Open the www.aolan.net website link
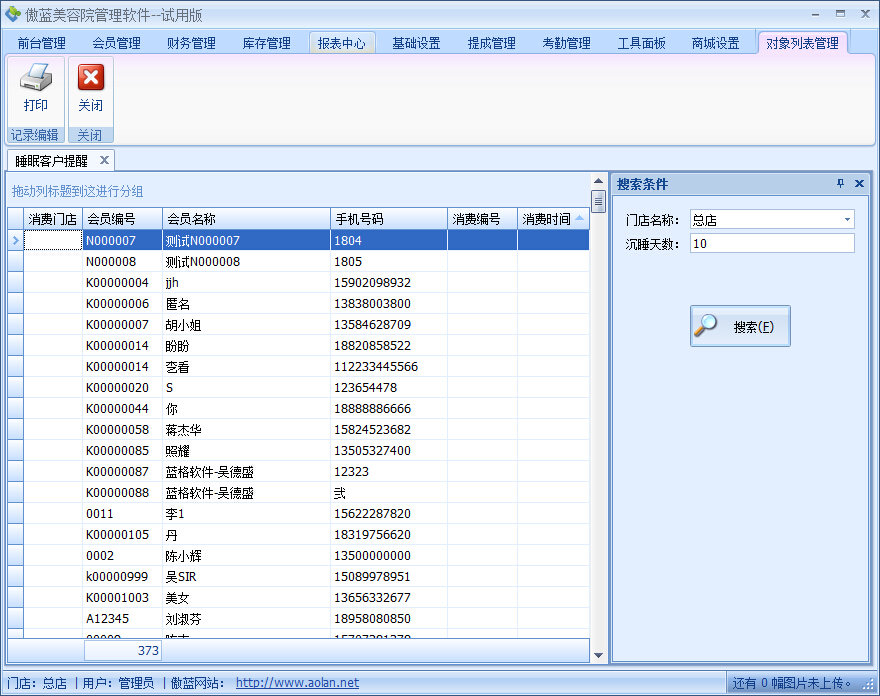 tap(297, 683)
